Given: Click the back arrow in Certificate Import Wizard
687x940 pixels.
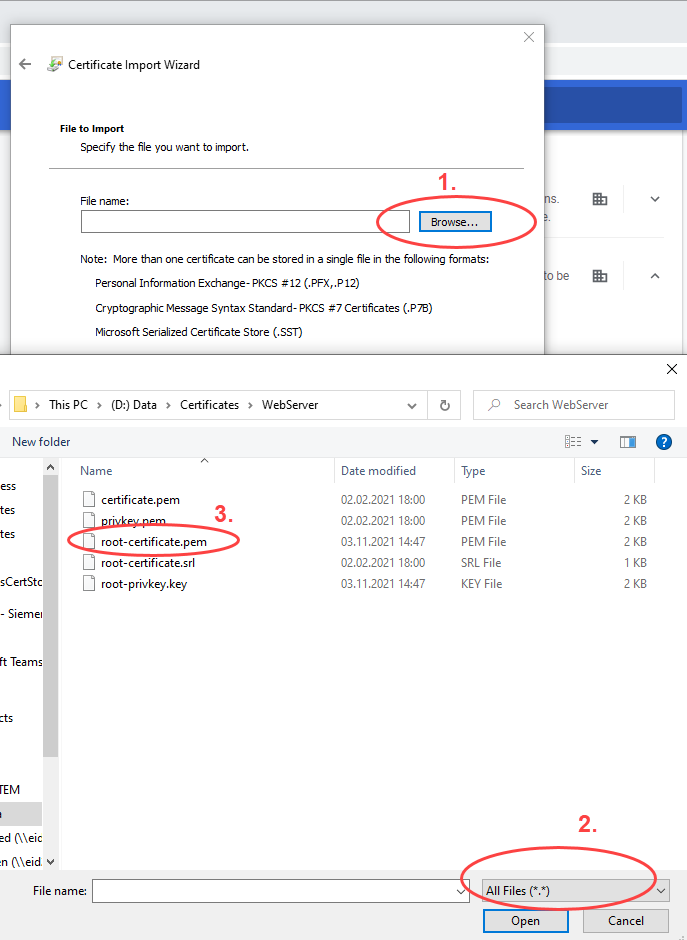Looking at the screenshot, I should [x=26, y=64].
